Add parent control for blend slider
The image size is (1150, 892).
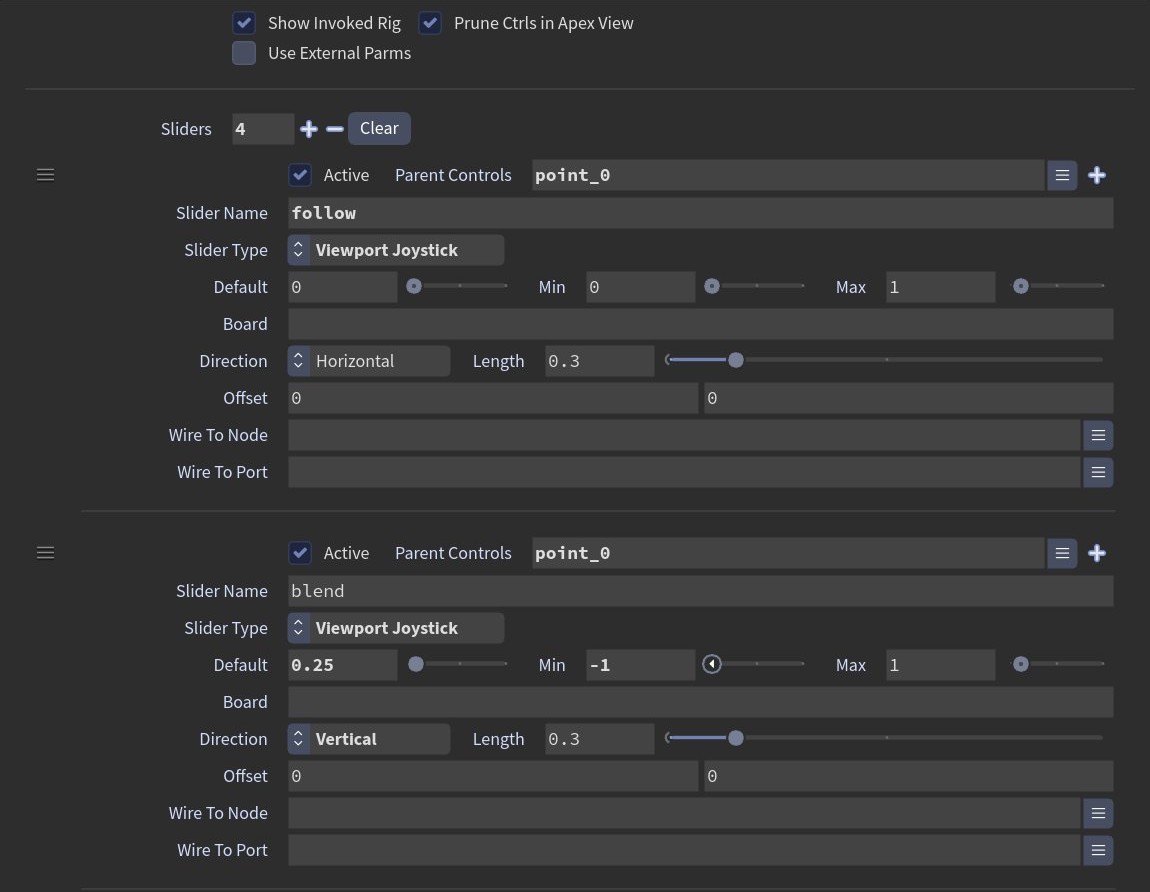coord(1096,553)
